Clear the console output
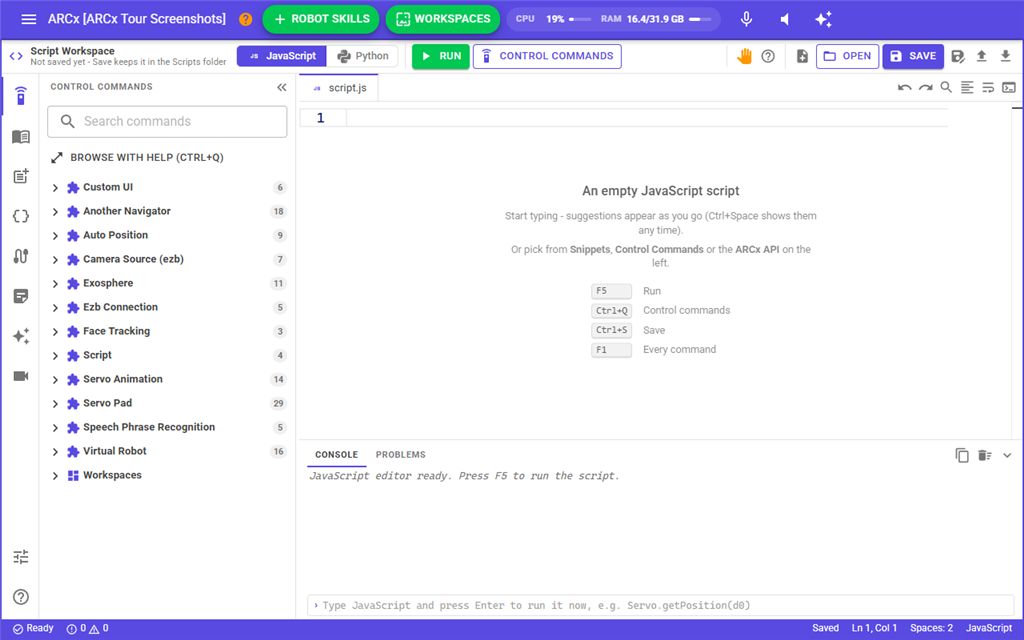Viewport: 1024px width, 640px height. click(x=985, y=455)
